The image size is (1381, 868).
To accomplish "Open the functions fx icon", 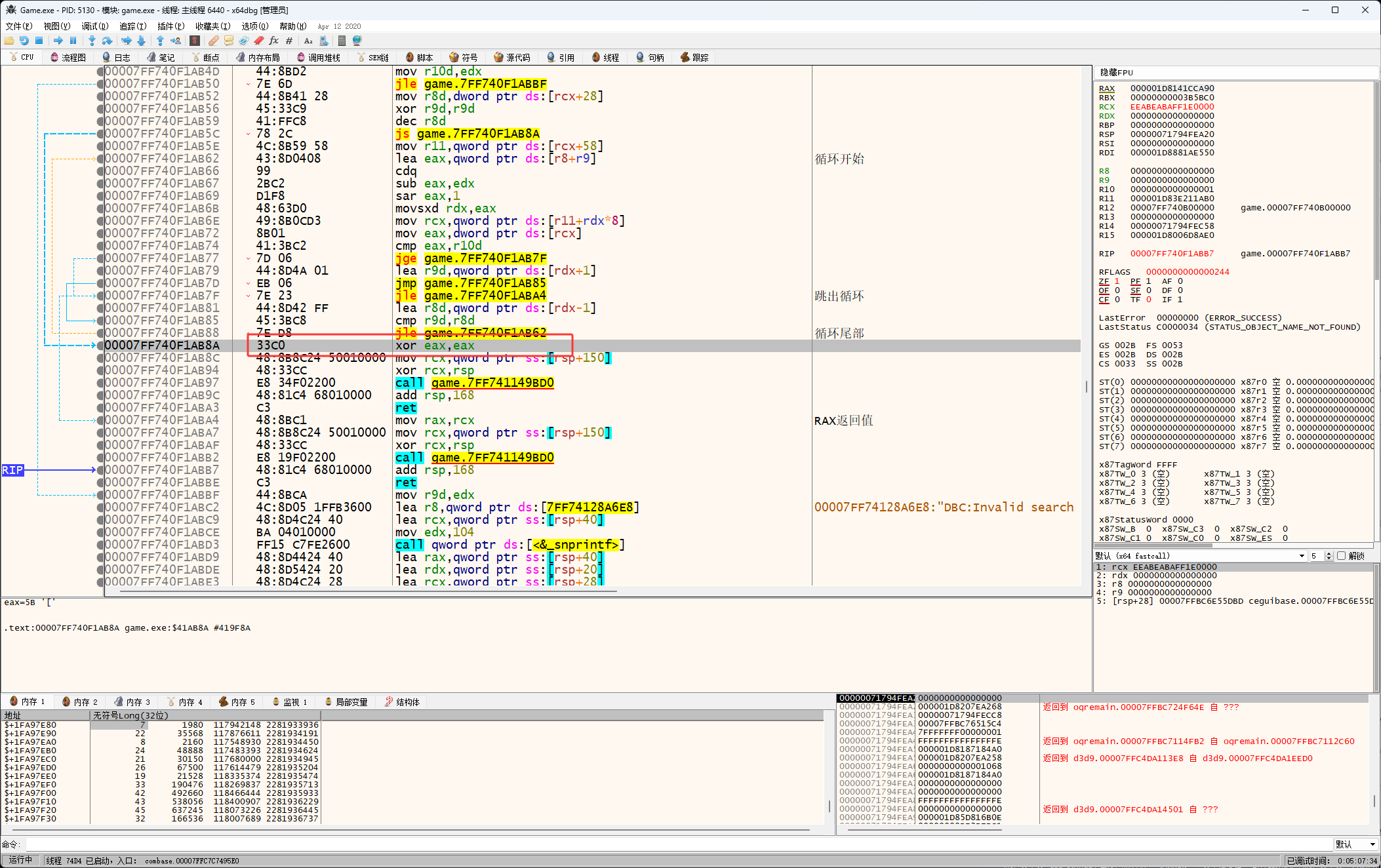I will pyautogui.click(x=273, y=41).
